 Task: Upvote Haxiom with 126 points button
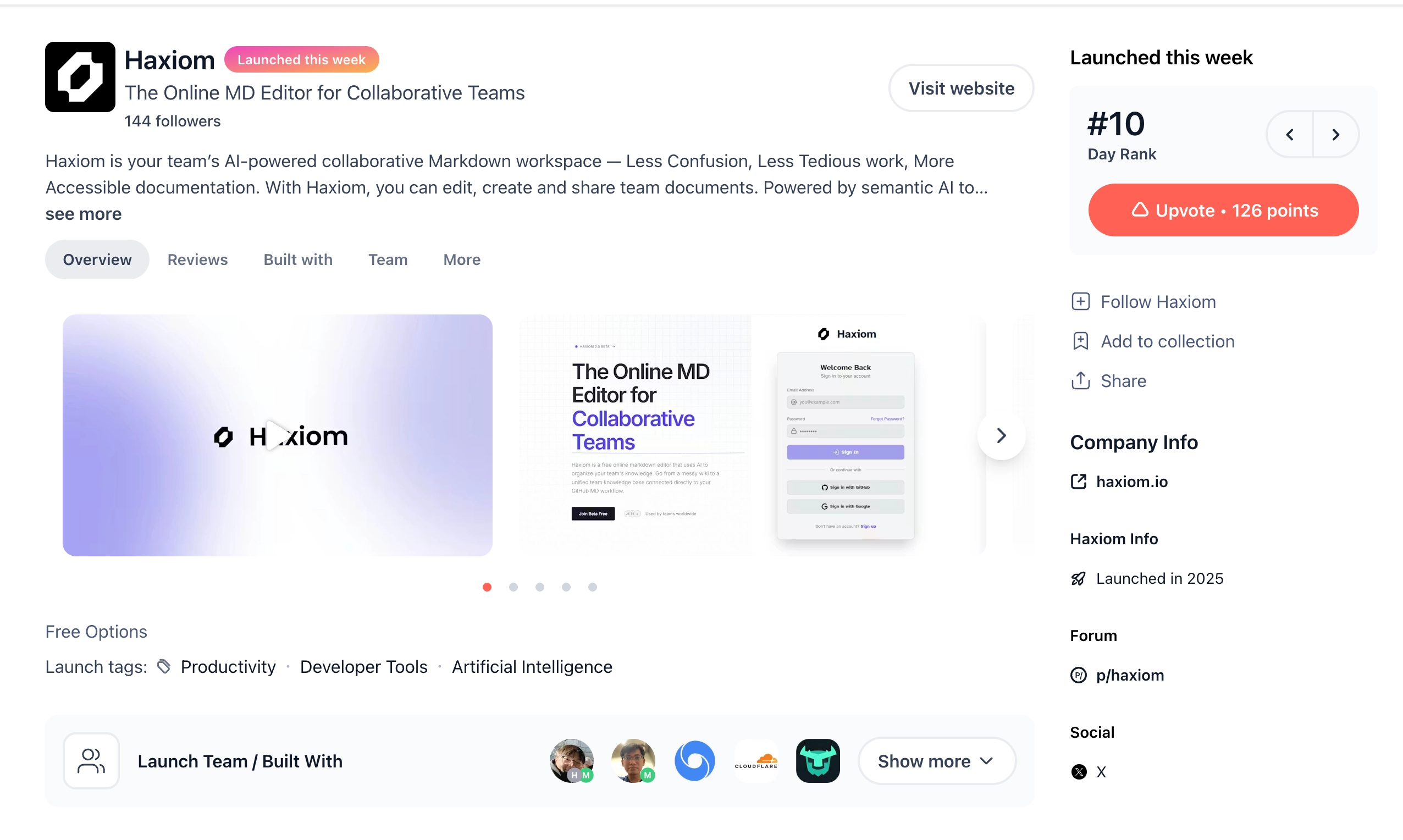coord(1223,211)
